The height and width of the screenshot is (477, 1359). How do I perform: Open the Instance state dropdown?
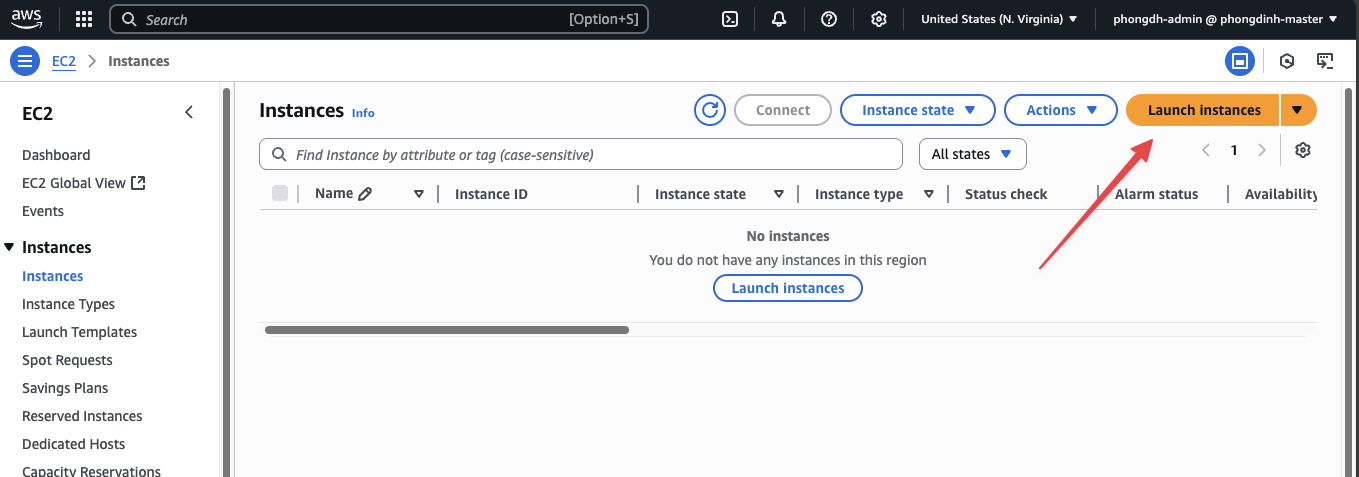pos(918,110)
